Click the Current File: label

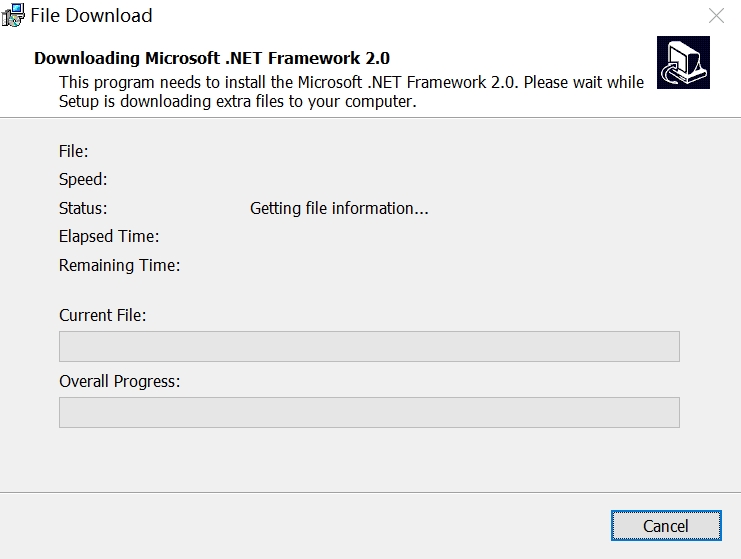103,315
